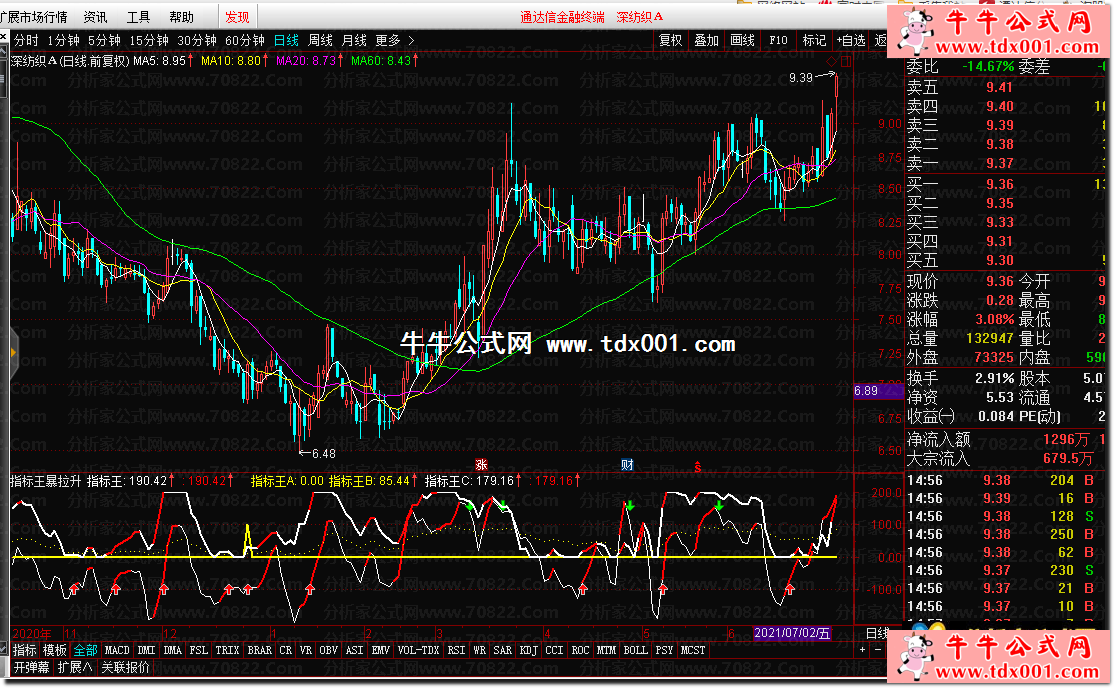Expand more timeframes with 更多 arrow

click(393, 41)
